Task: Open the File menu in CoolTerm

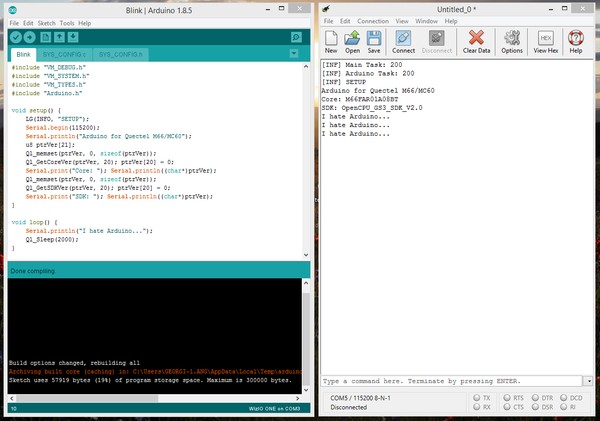Action: [x=329, y=21]
